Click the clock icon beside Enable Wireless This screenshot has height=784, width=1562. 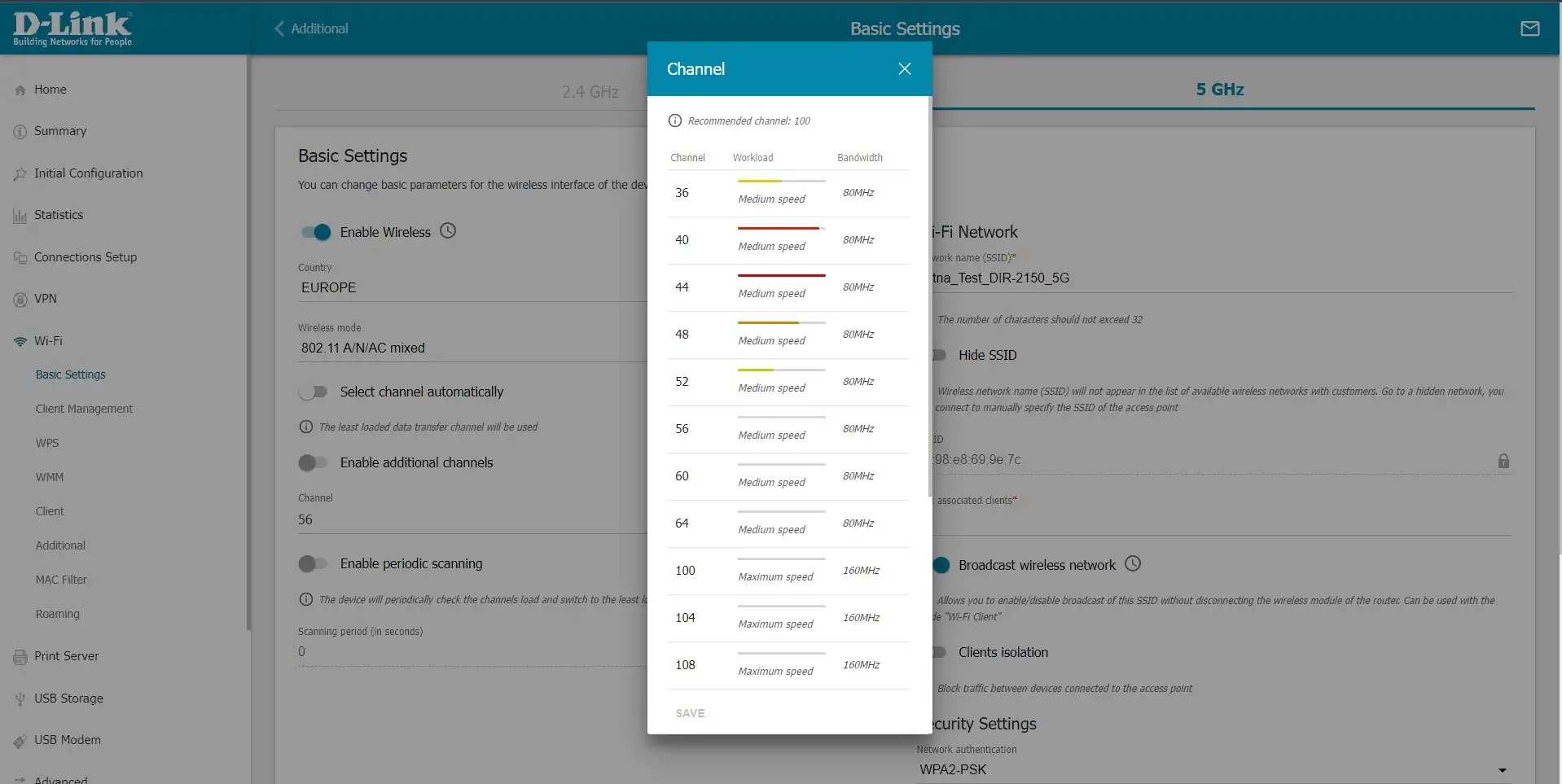(448, 231)
